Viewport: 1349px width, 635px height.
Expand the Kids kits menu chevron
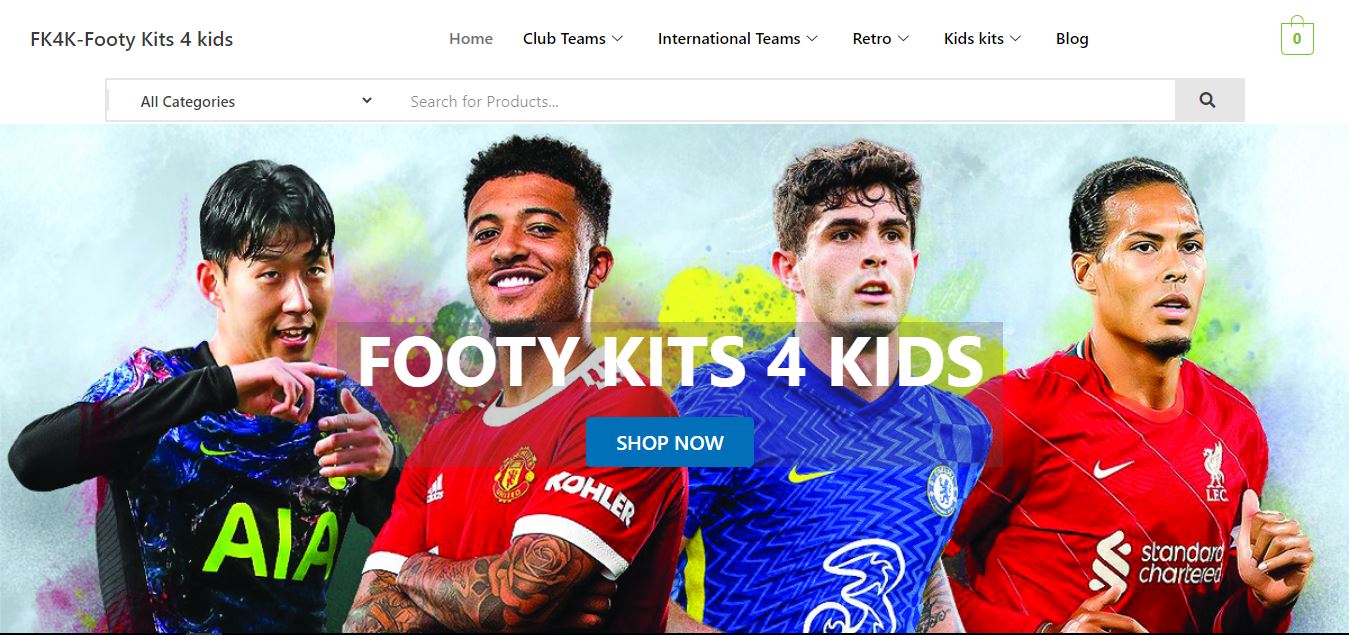click(x=1016, y=39)
